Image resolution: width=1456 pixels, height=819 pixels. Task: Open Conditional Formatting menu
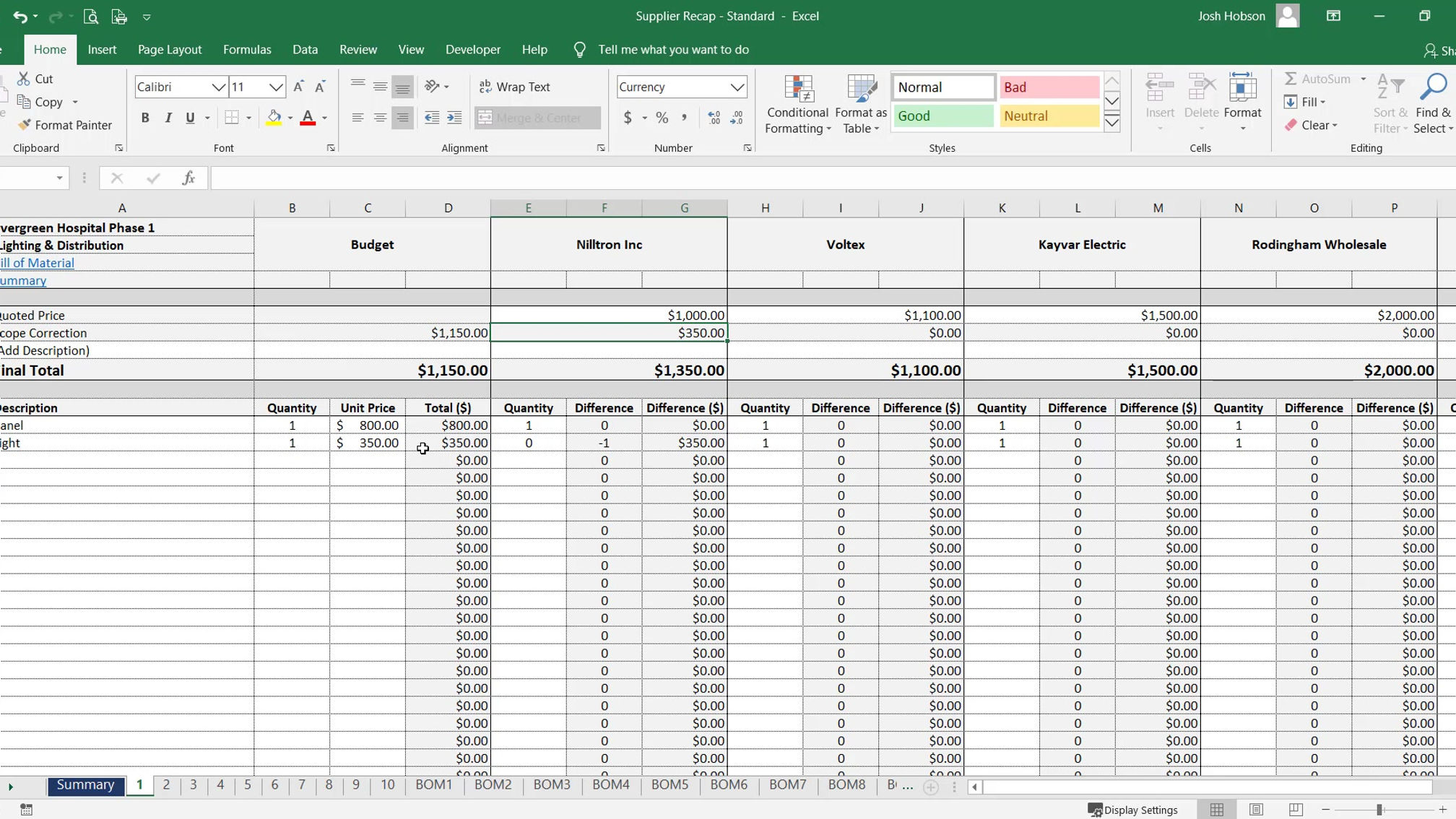pos(798,105)
